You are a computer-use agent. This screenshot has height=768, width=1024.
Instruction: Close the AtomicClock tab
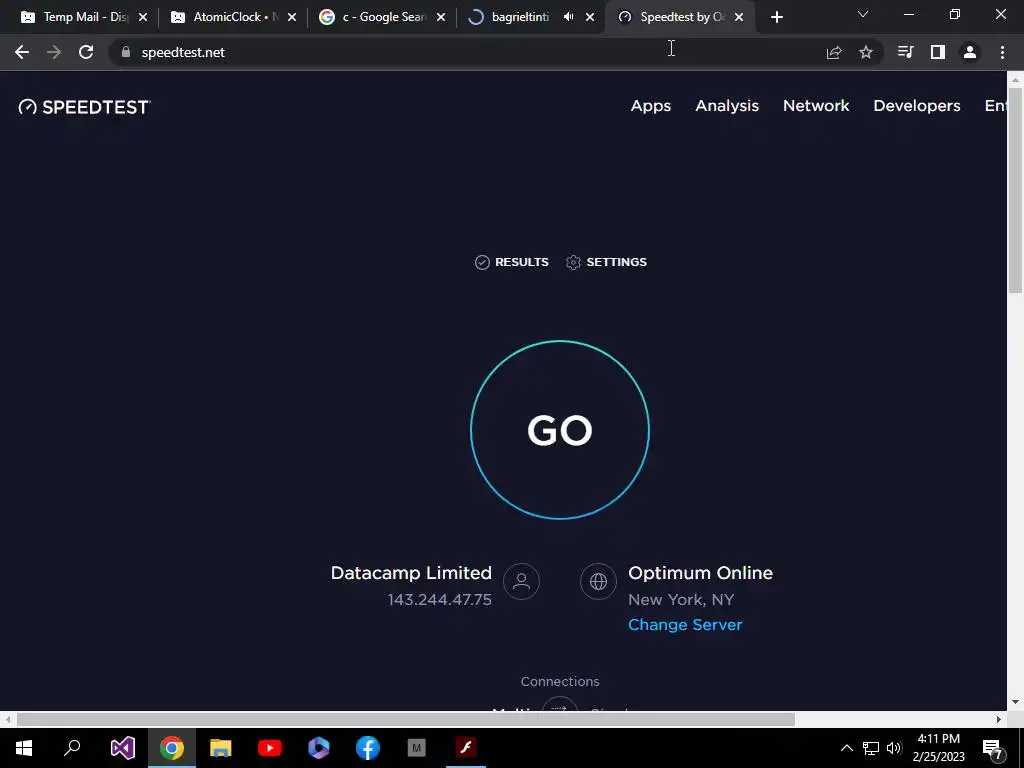point(292,17)
